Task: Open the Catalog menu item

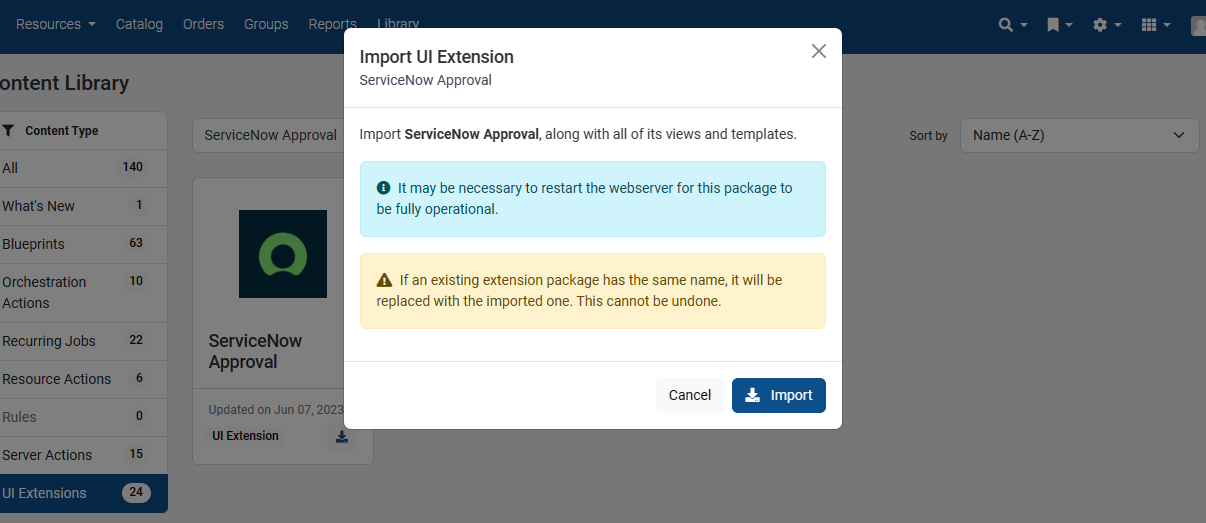Action: [139, 24]
